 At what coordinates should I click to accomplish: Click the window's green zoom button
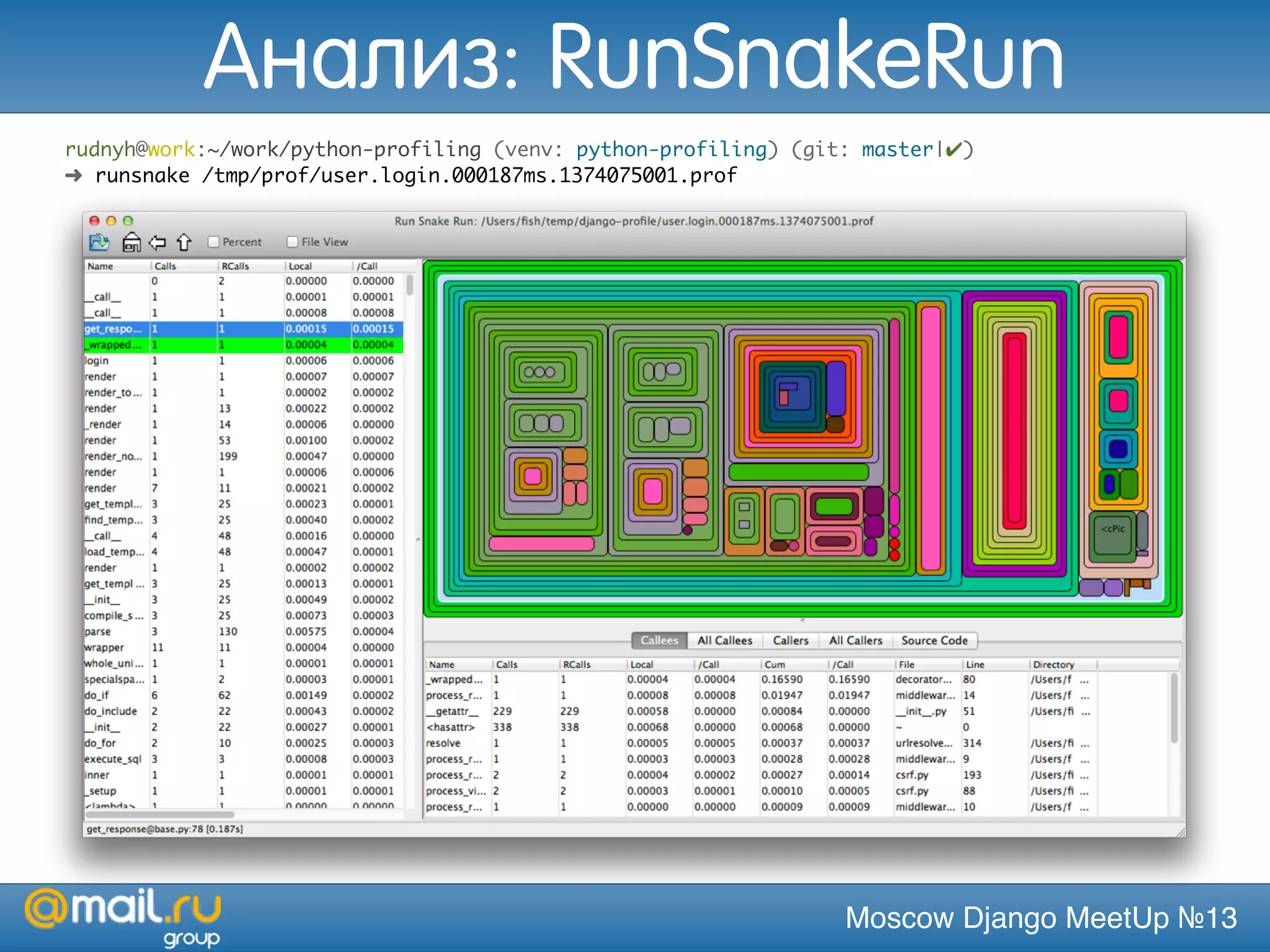pos(128,221)
